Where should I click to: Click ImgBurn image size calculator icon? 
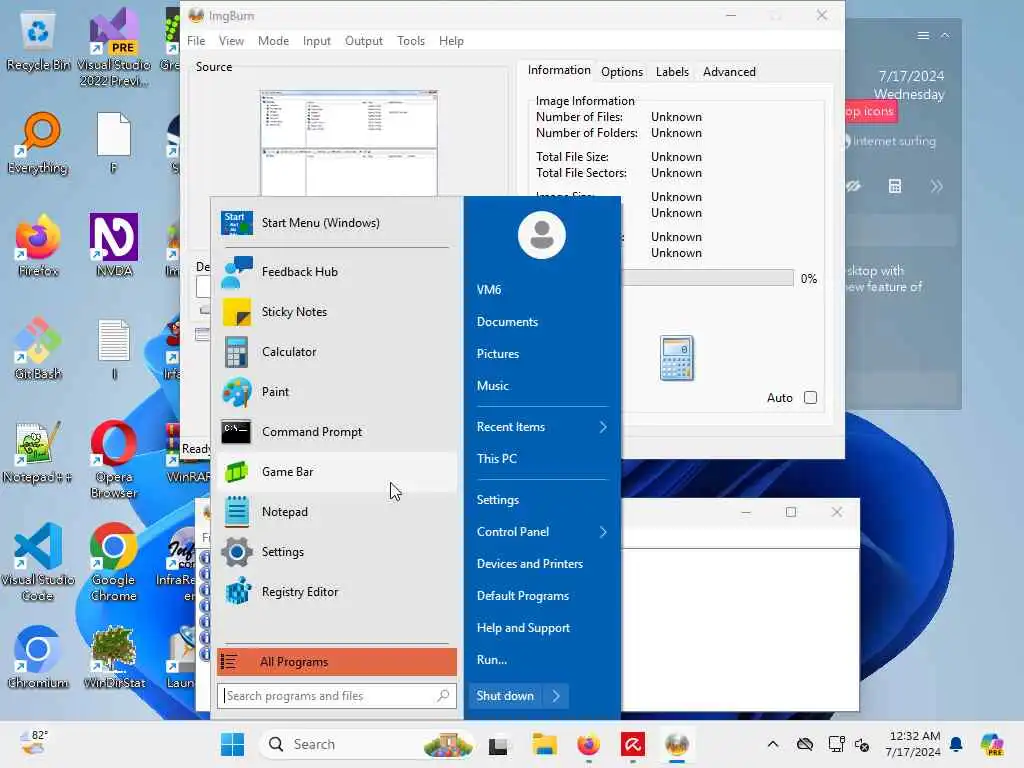[677, 358]
